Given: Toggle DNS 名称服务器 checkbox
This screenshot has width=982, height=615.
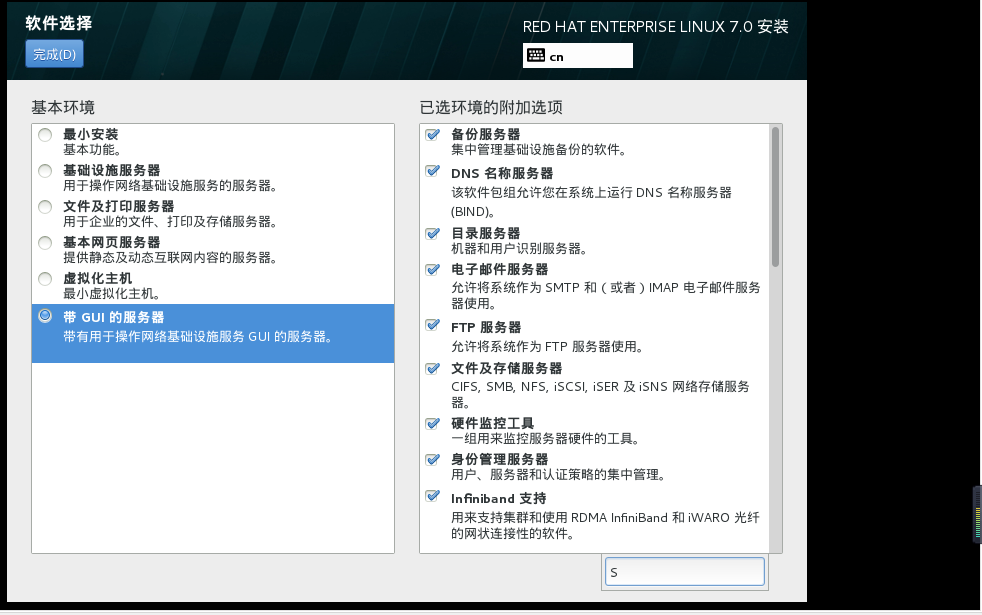Looking at the screenshot, I should pos(432,171).
